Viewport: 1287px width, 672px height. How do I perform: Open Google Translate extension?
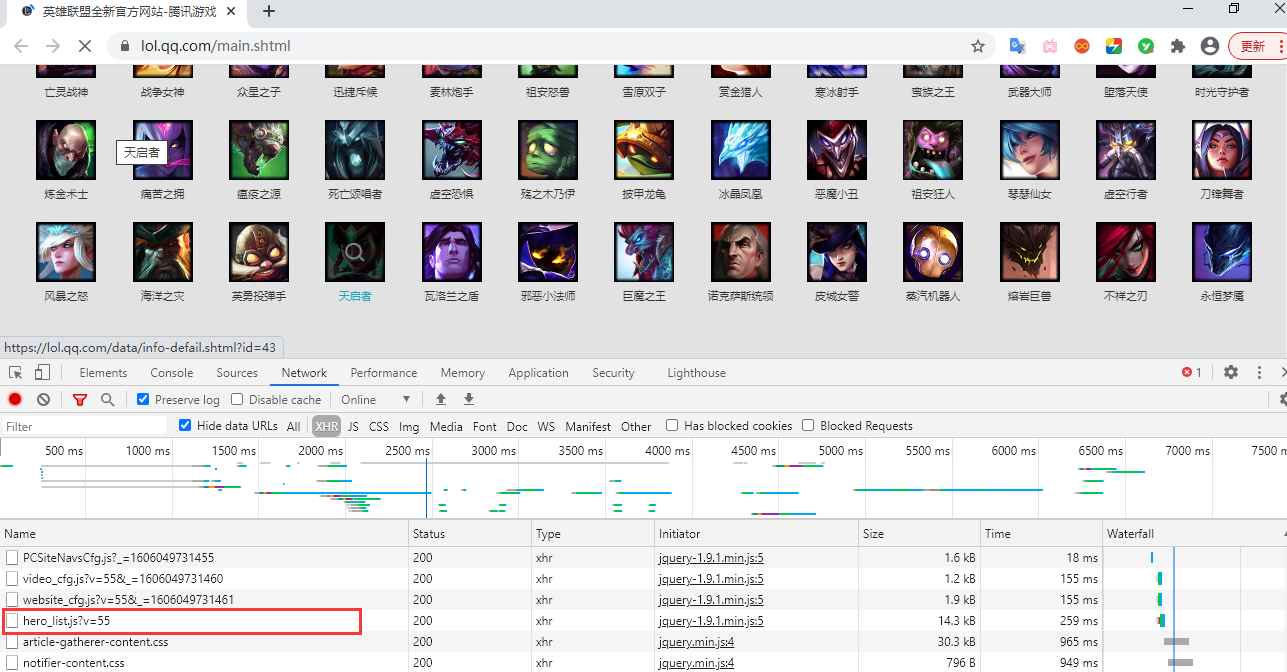(1018, 46)
